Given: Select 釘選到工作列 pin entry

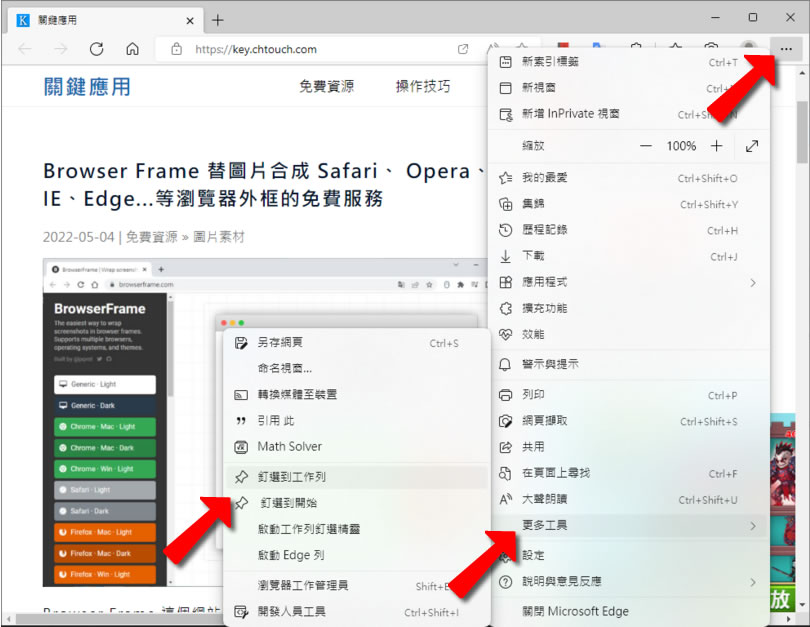Looking at the screenshot, I should [356, 477].
